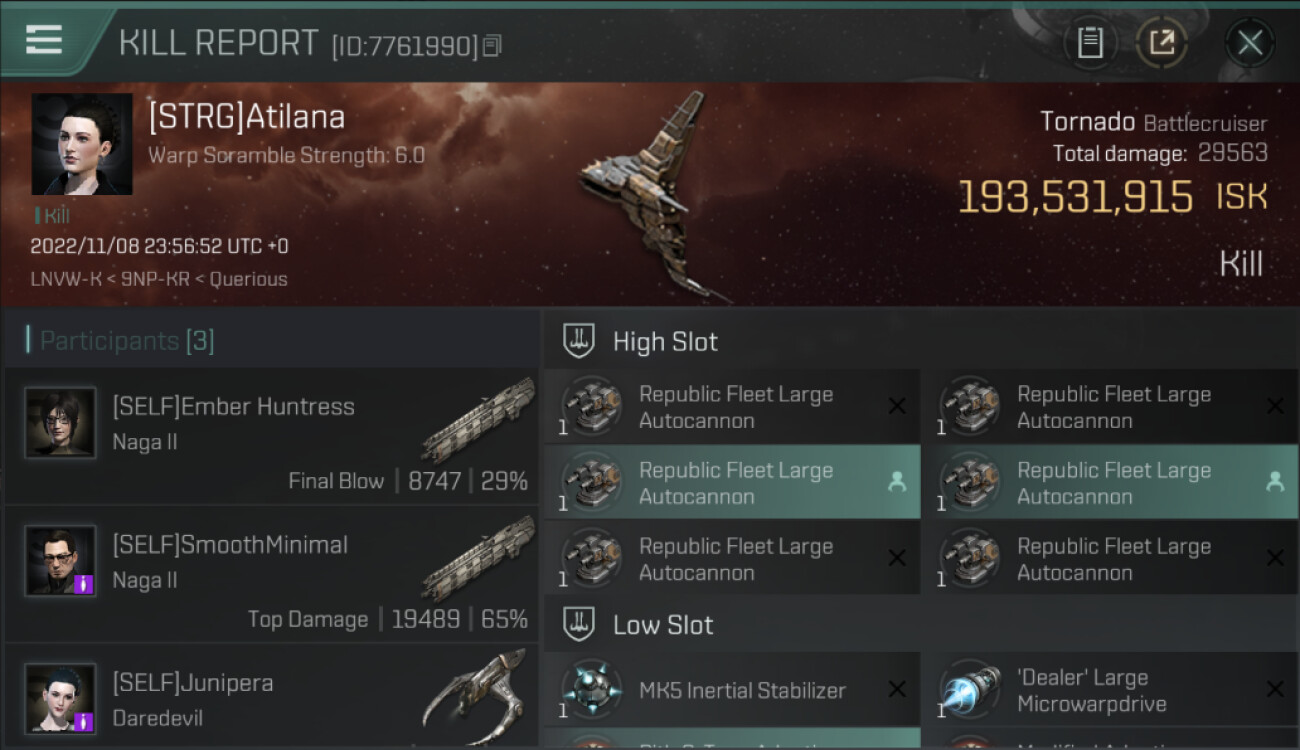Copy the kill report ID
This screenshot has width=1300, height=750.
pyautogui.click(x=491, y=46)
